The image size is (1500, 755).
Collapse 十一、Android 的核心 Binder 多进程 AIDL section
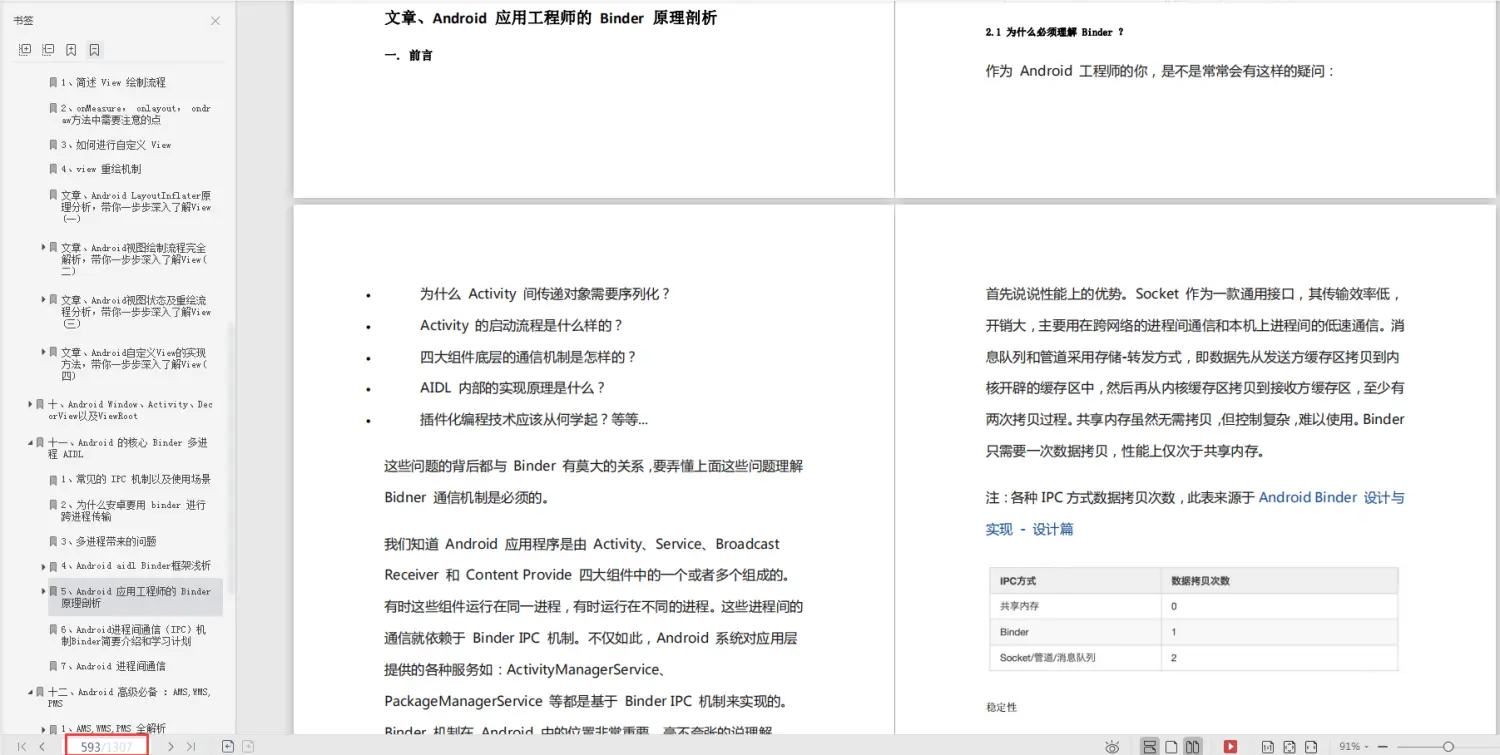pos(30,442)
